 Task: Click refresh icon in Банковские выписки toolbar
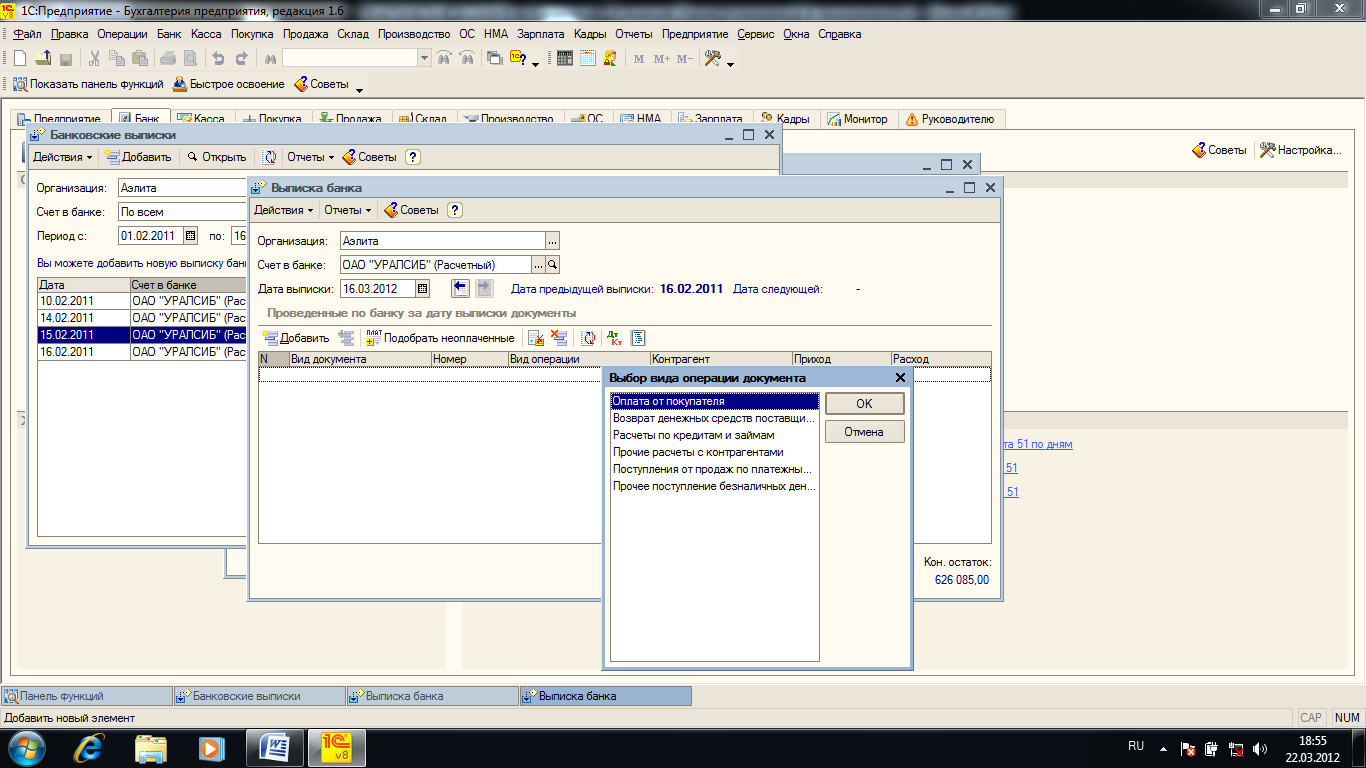point(269,157)
